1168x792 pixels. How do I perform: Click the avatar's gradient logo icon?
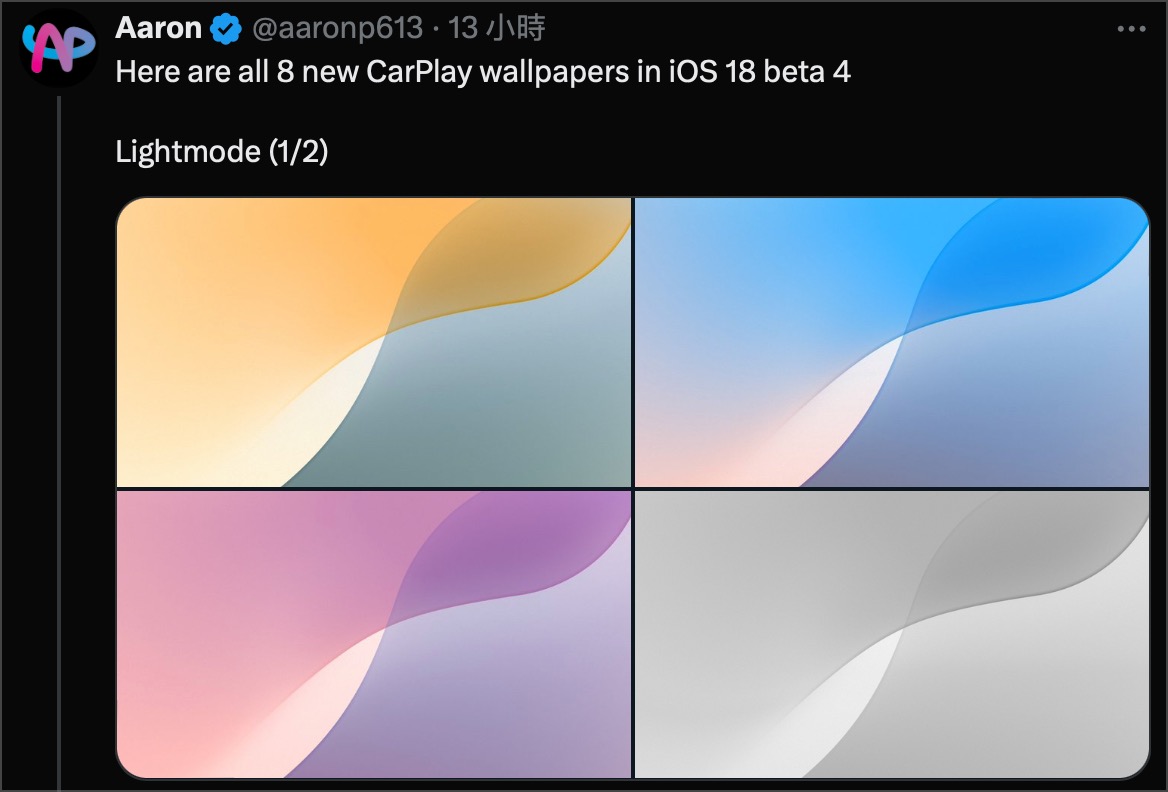[x=60, y=45]
